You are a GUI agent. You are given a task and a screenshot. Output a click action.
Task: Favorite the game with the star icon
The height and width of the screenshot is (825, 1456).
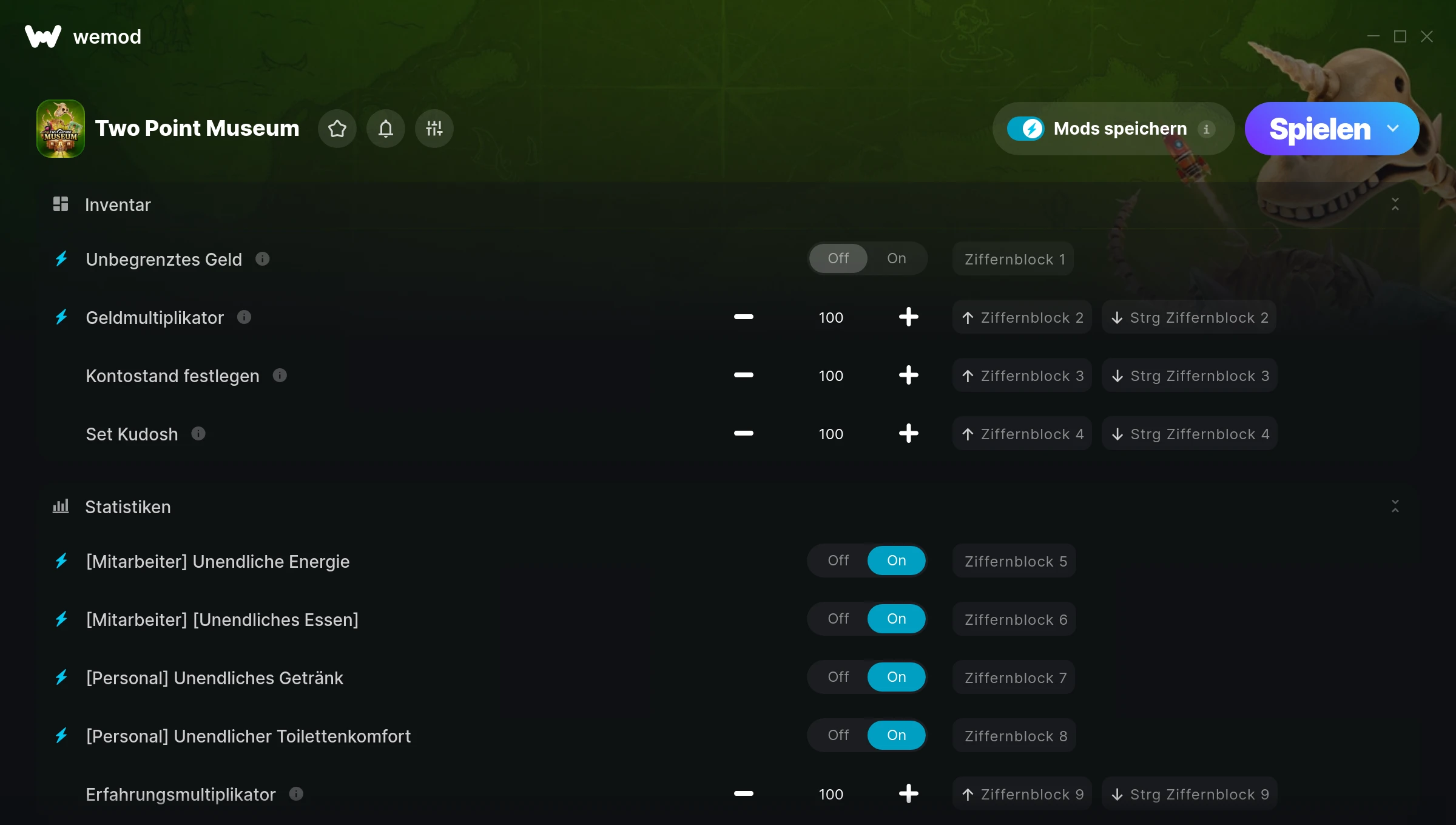click(337, 129)
